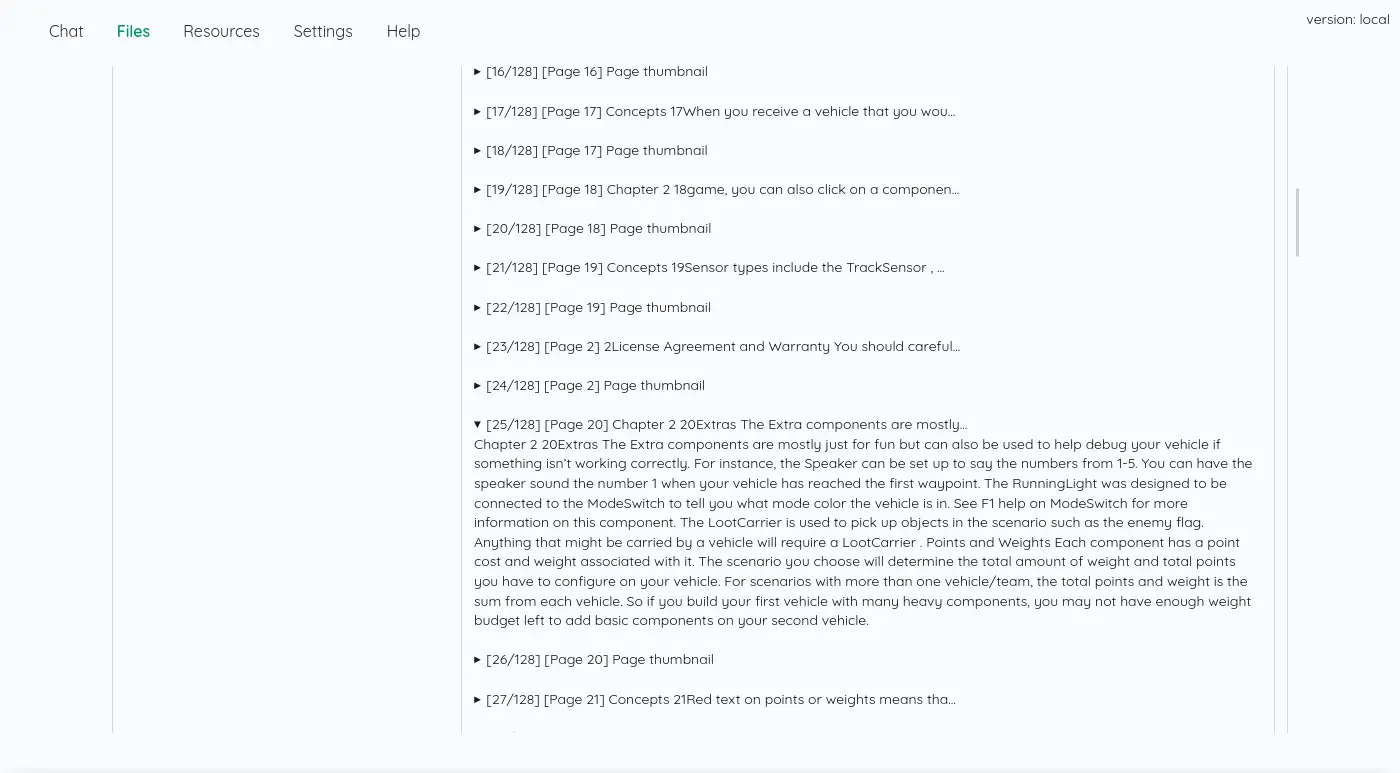
Task: Expand chunk 26/128 Page 20 thumbnail
Action: click(x=599, y=660)
